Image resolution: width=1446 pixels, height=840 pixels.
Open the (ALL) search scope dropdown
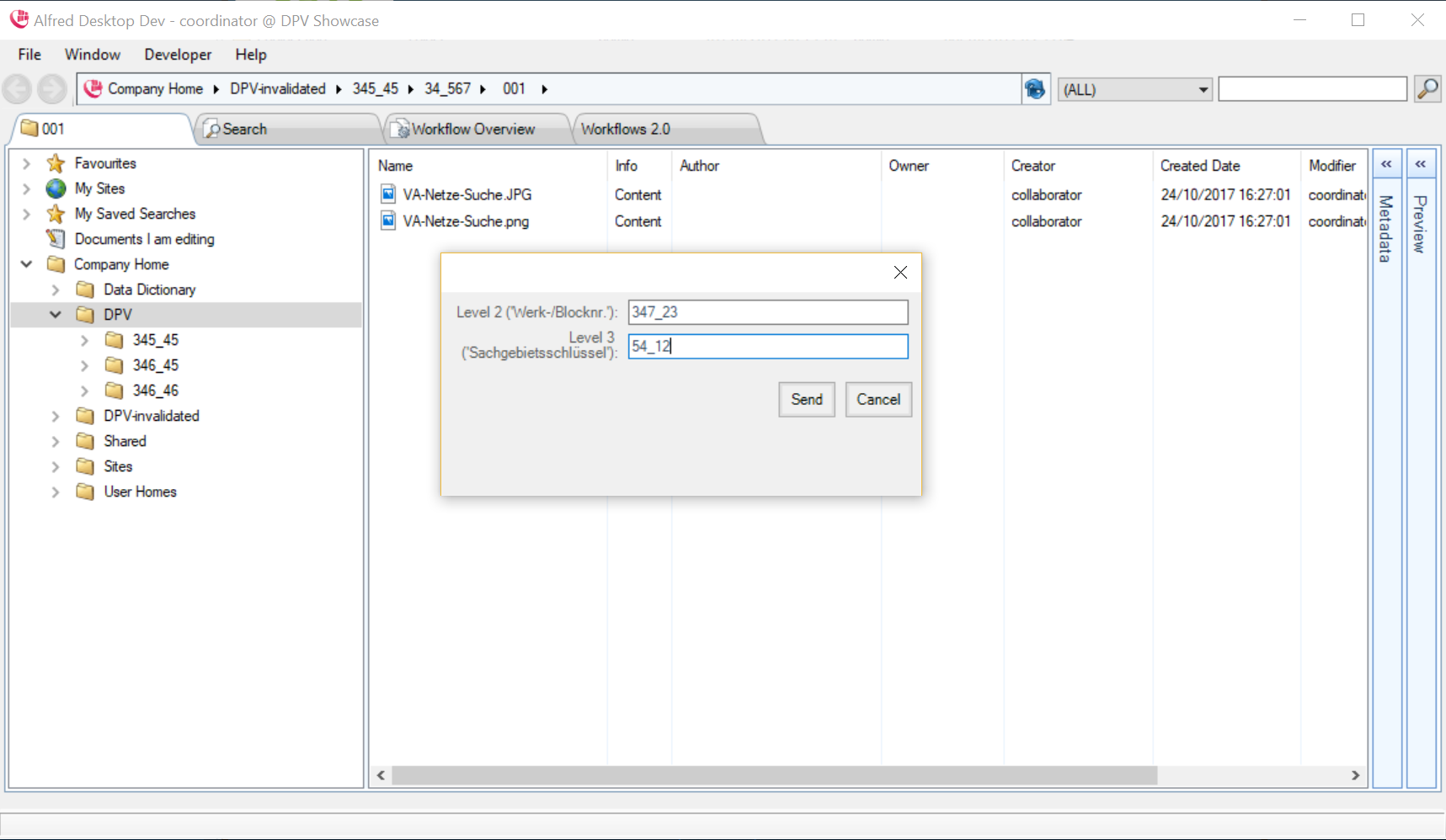(1203, 89)
